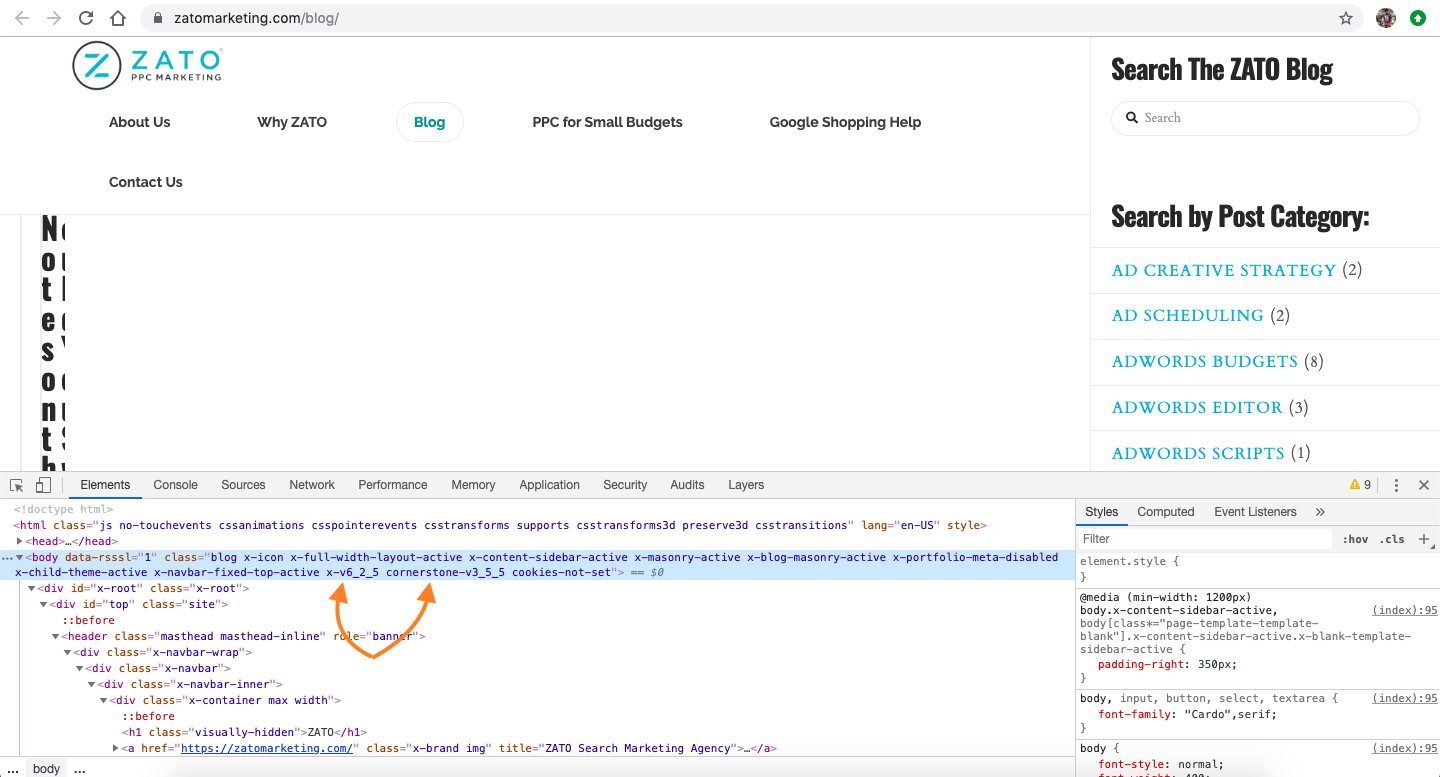Open the Ad Scheduling category
This screenshot has width=1440, height=777.
click(x=1188, y=316)
